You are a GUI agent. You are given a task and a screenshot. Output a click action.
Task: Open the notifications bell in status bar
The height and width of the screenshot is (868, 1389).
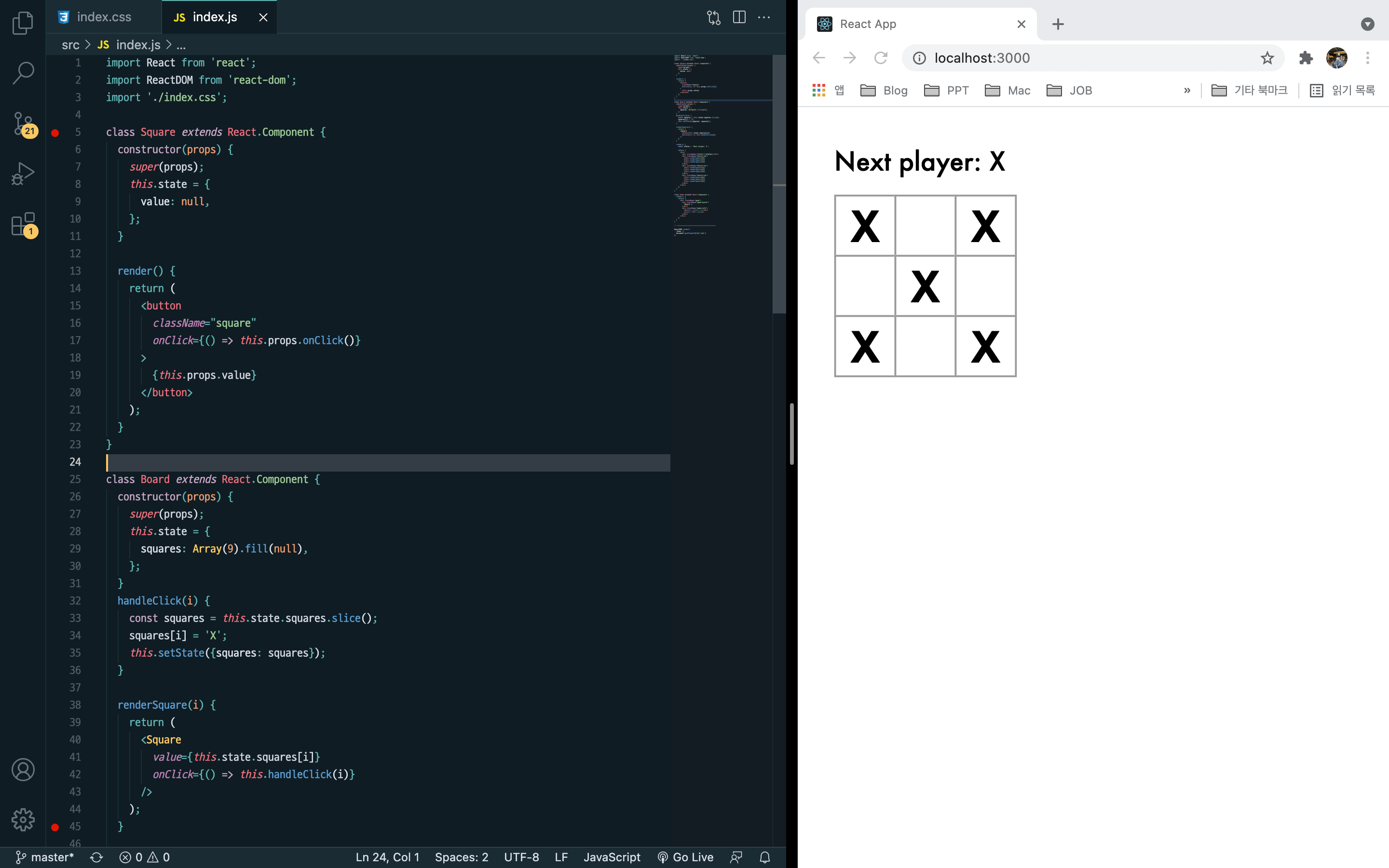(x=764, y=857)
